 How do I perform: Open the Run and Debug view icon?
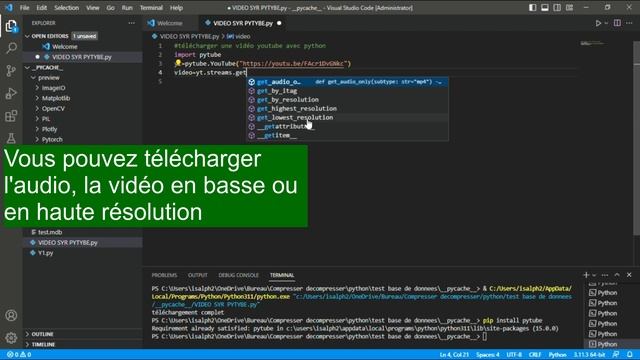[11, 93]
